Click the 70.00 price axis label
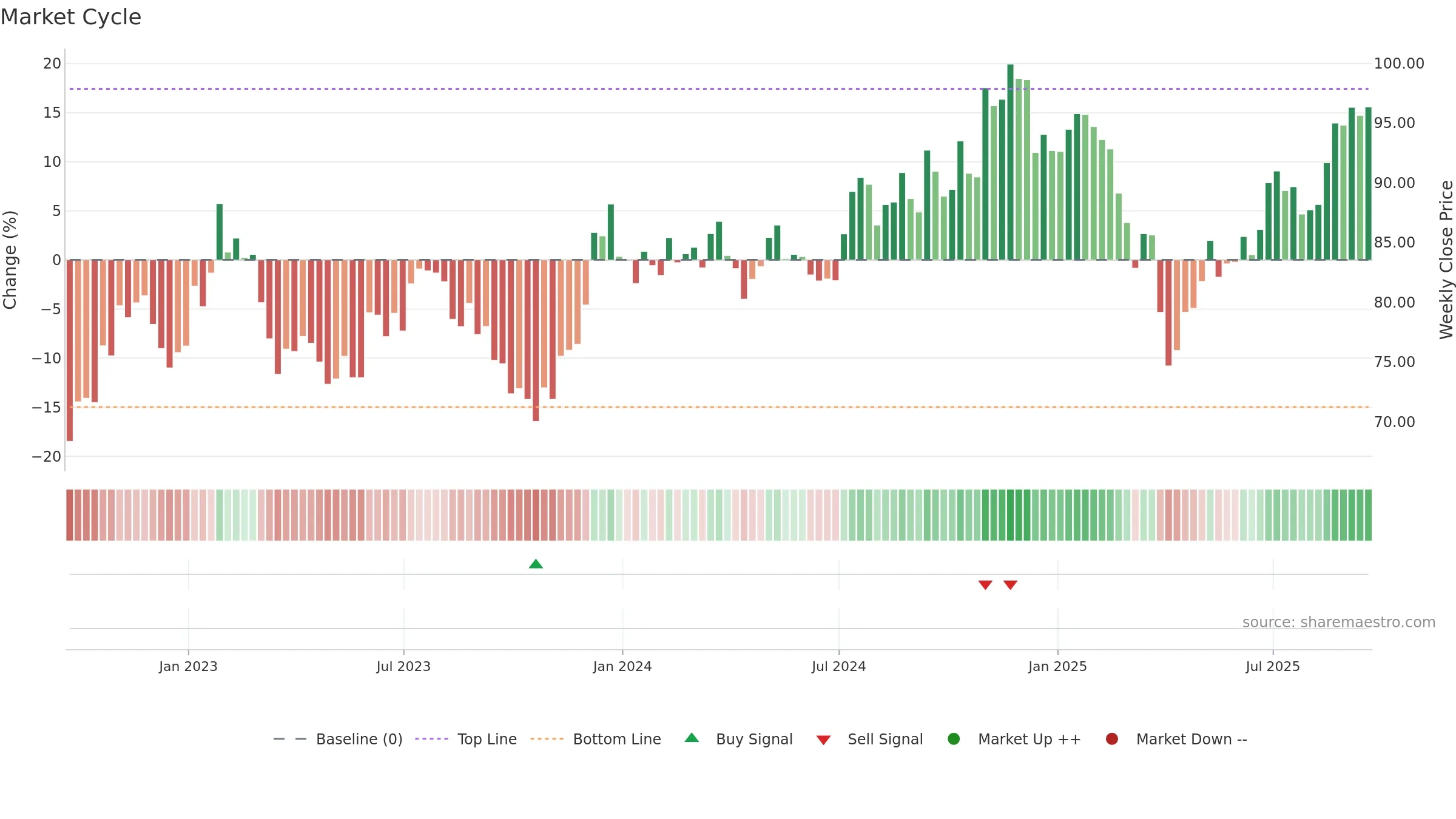The image size is (1456, 819). pyautogui.click(x=1394, y=422)
